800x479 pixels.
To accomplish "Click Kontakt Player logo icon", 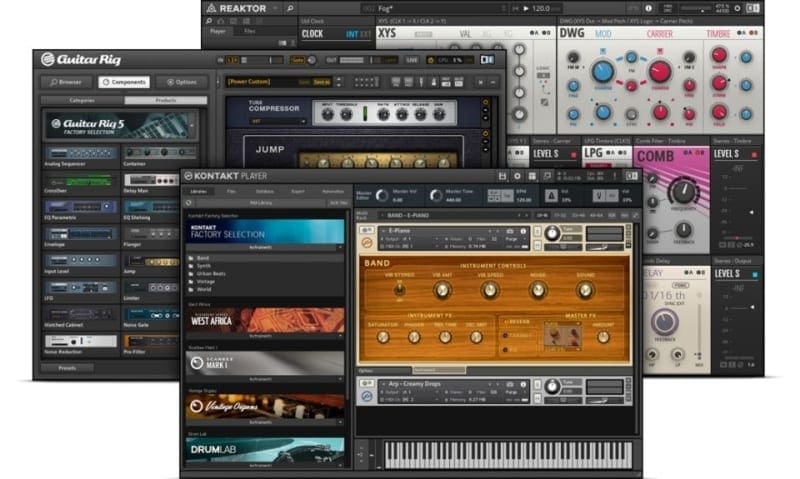I will tap(188, 176).
